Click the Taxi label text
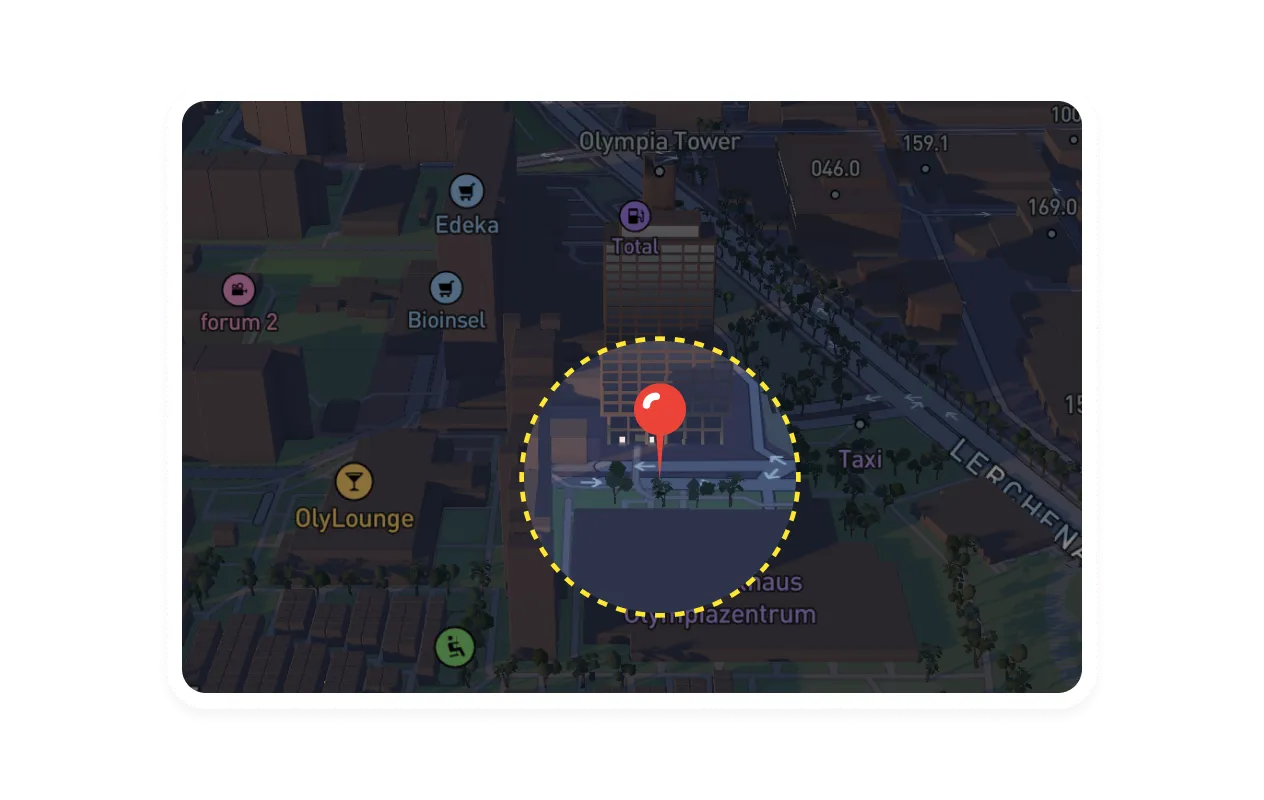This screenshot has width=1264, height=800. (x=861, y=459)
